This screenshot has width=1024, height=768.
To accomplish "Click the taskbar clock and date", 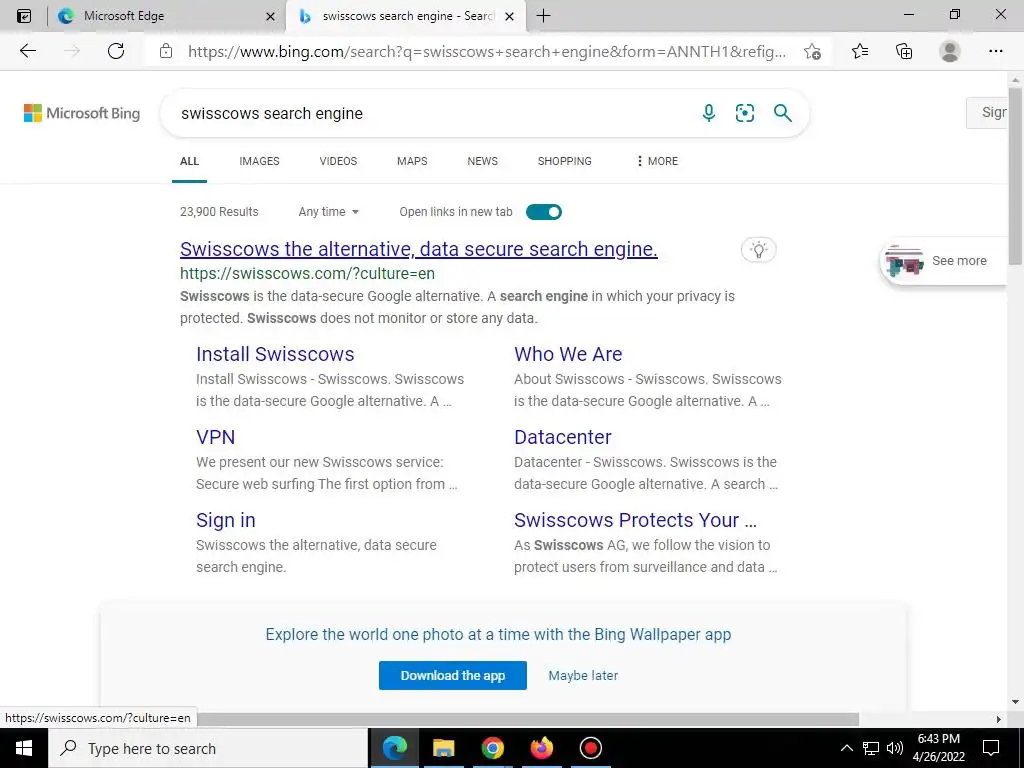I will point(938,748).
